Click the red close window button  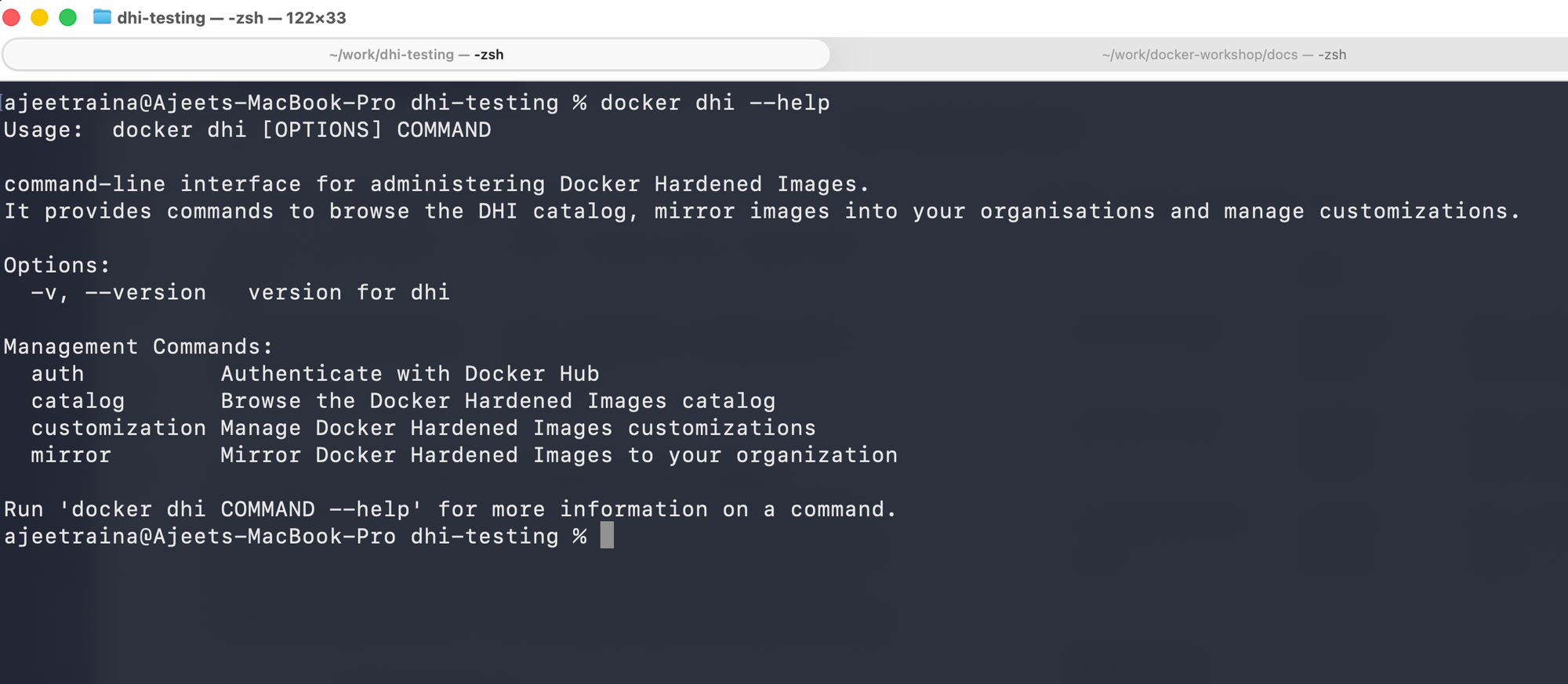click(x=11, y=17)
